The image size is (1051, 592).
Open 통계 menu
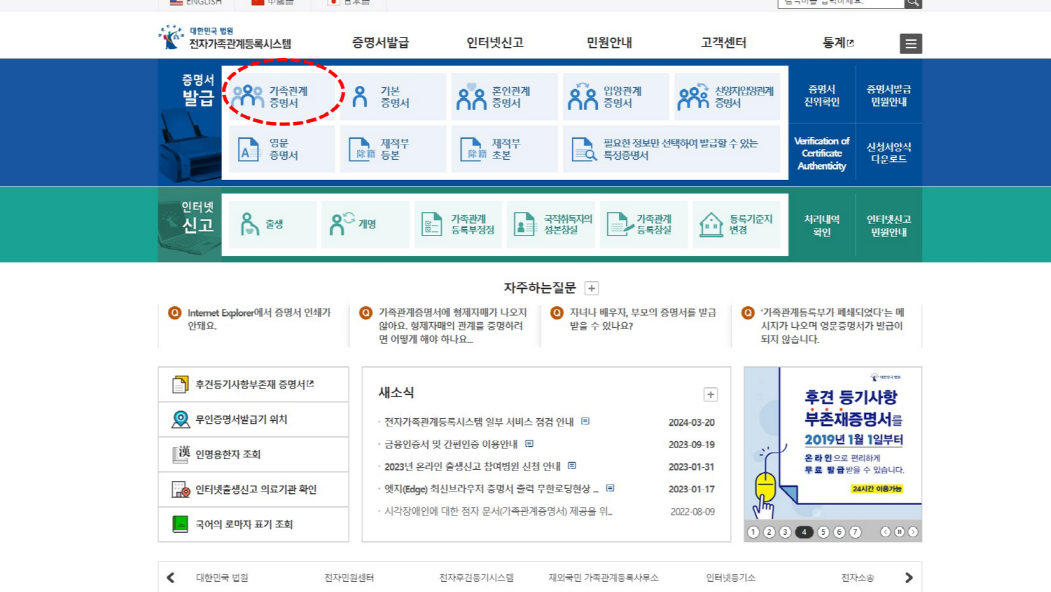(838, 43)
